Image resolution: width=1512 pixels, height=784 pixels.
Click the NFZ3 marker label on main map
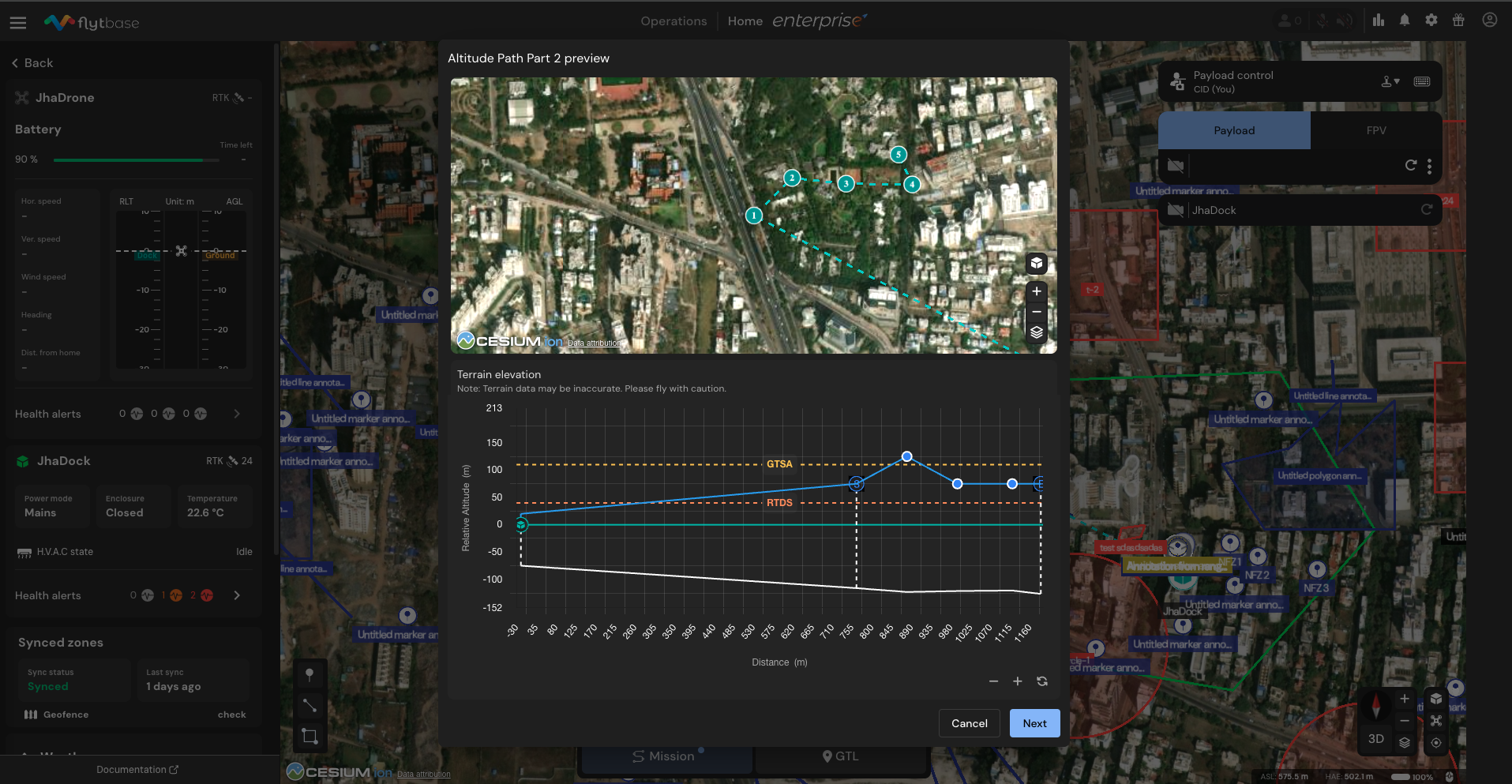tap(1316, 588)
